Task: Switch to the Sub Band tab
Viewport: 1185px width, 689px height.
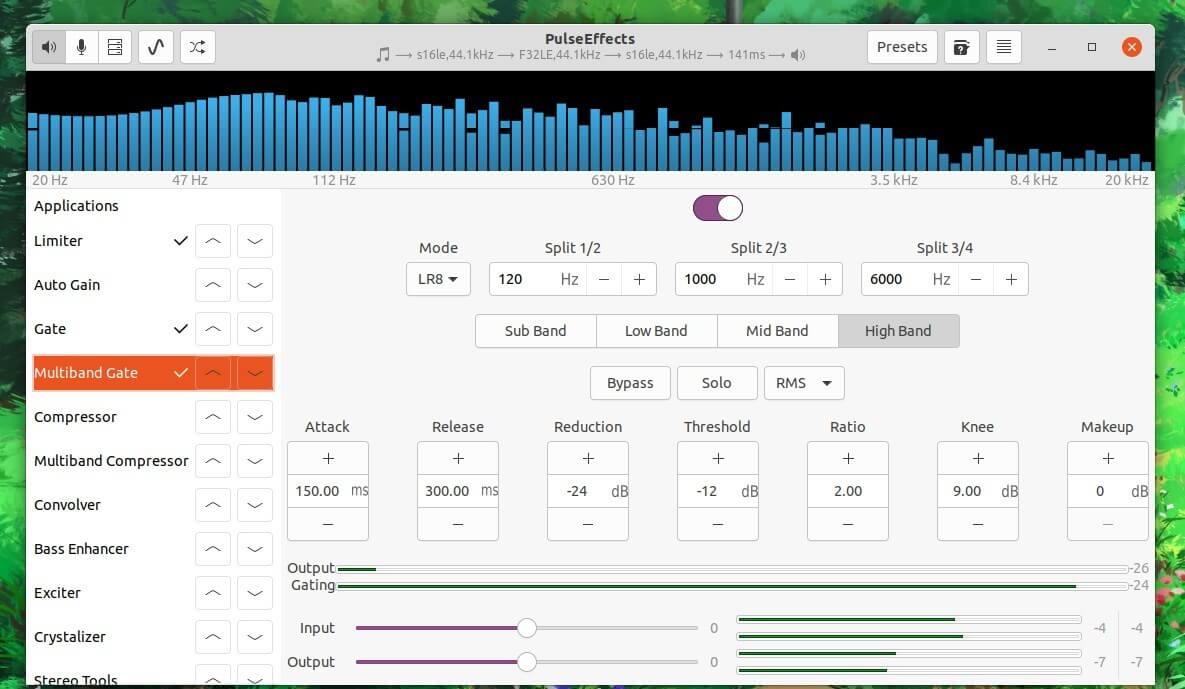Action: coord(535,331)
